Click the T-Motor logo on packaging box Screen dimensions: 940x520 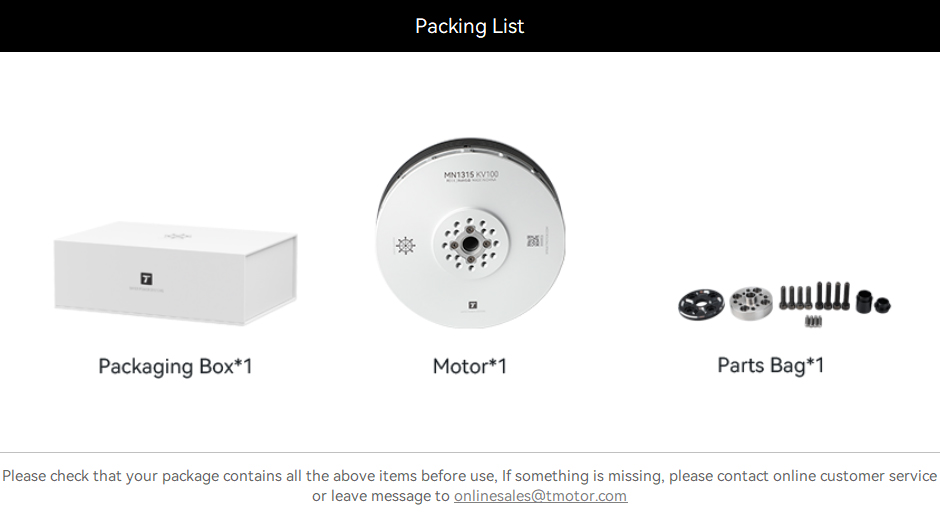click(146, 279)
